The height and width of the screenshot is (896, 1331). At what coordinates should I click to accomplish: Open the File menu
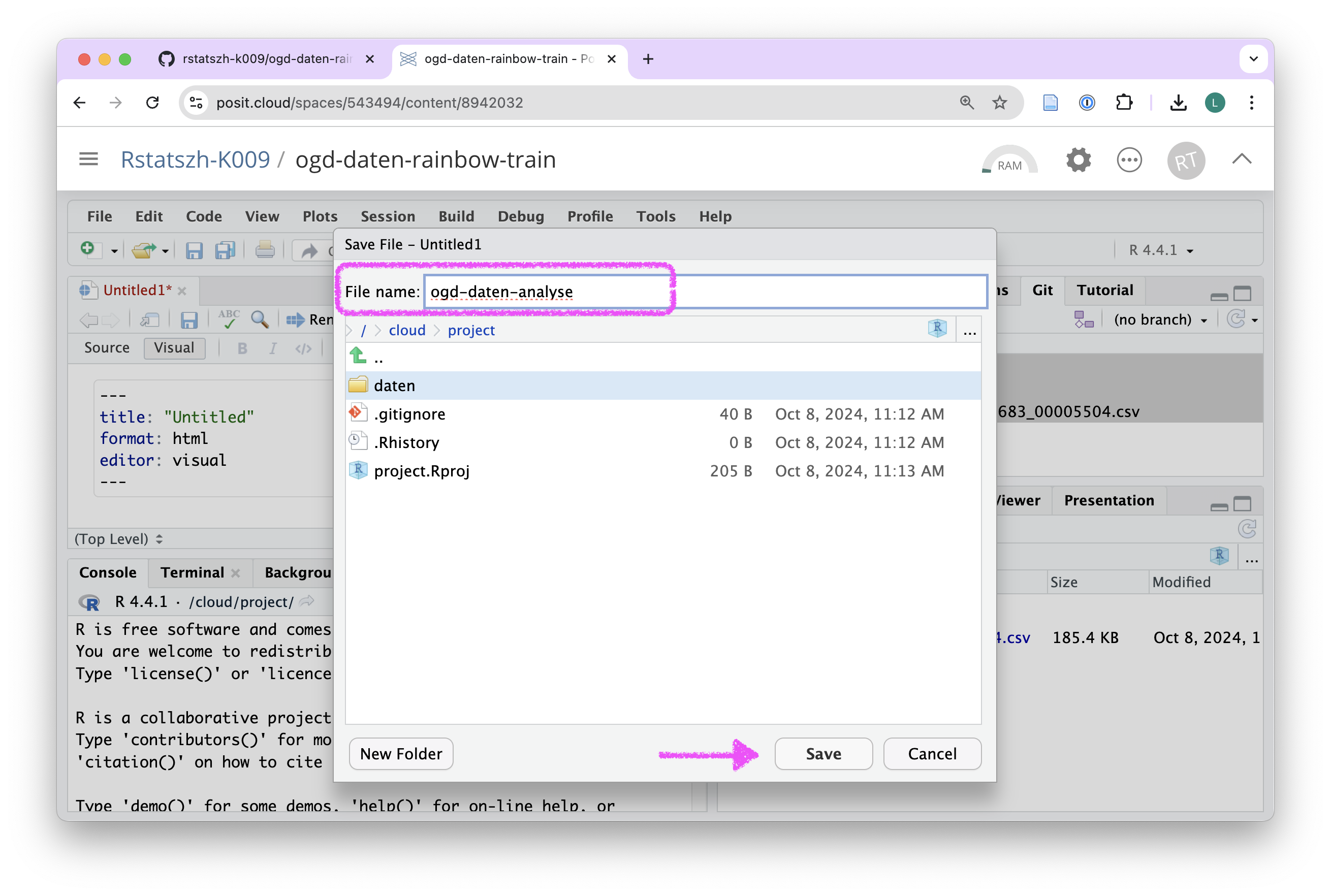tap(100, 216)
